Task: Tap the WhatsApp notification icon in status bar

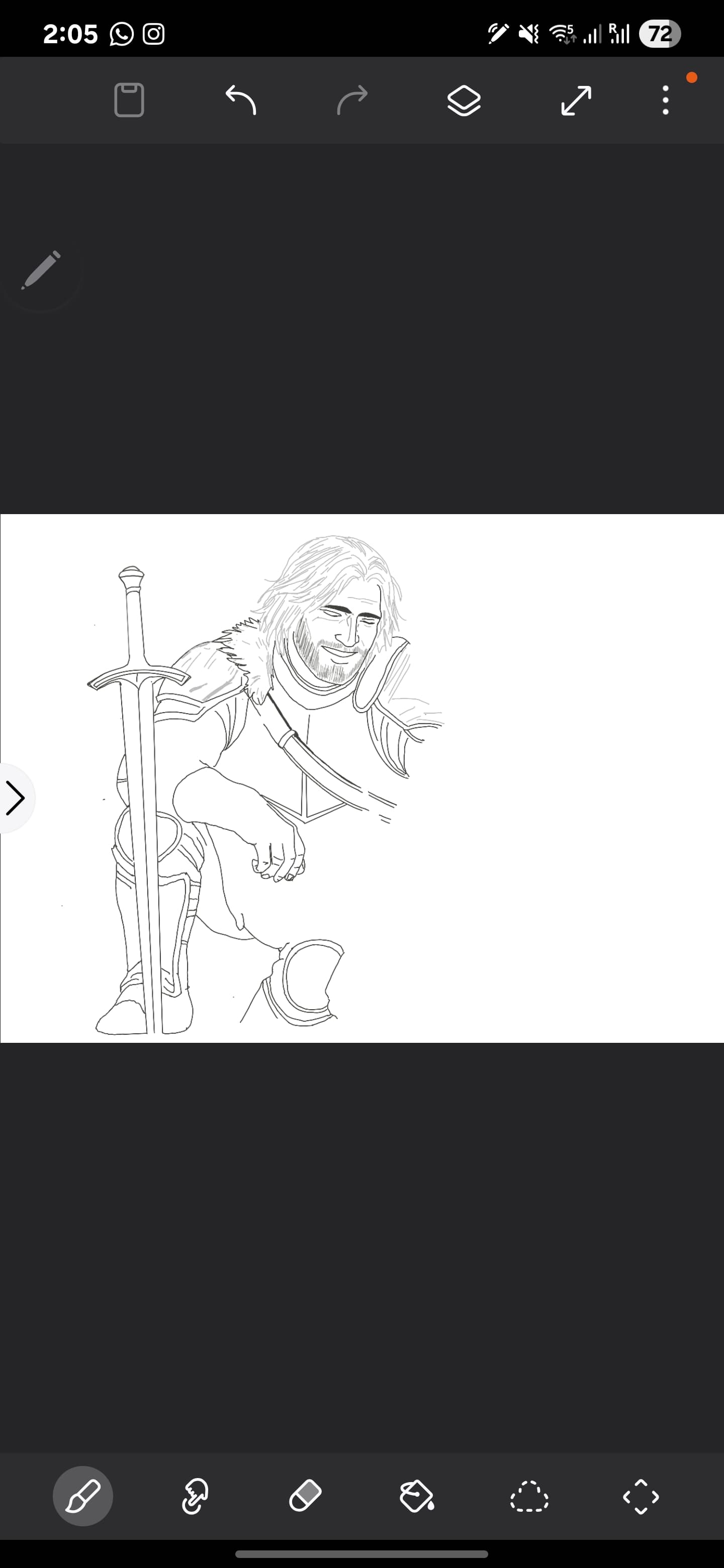Action: pyautogui.click(x=121, y=34)
